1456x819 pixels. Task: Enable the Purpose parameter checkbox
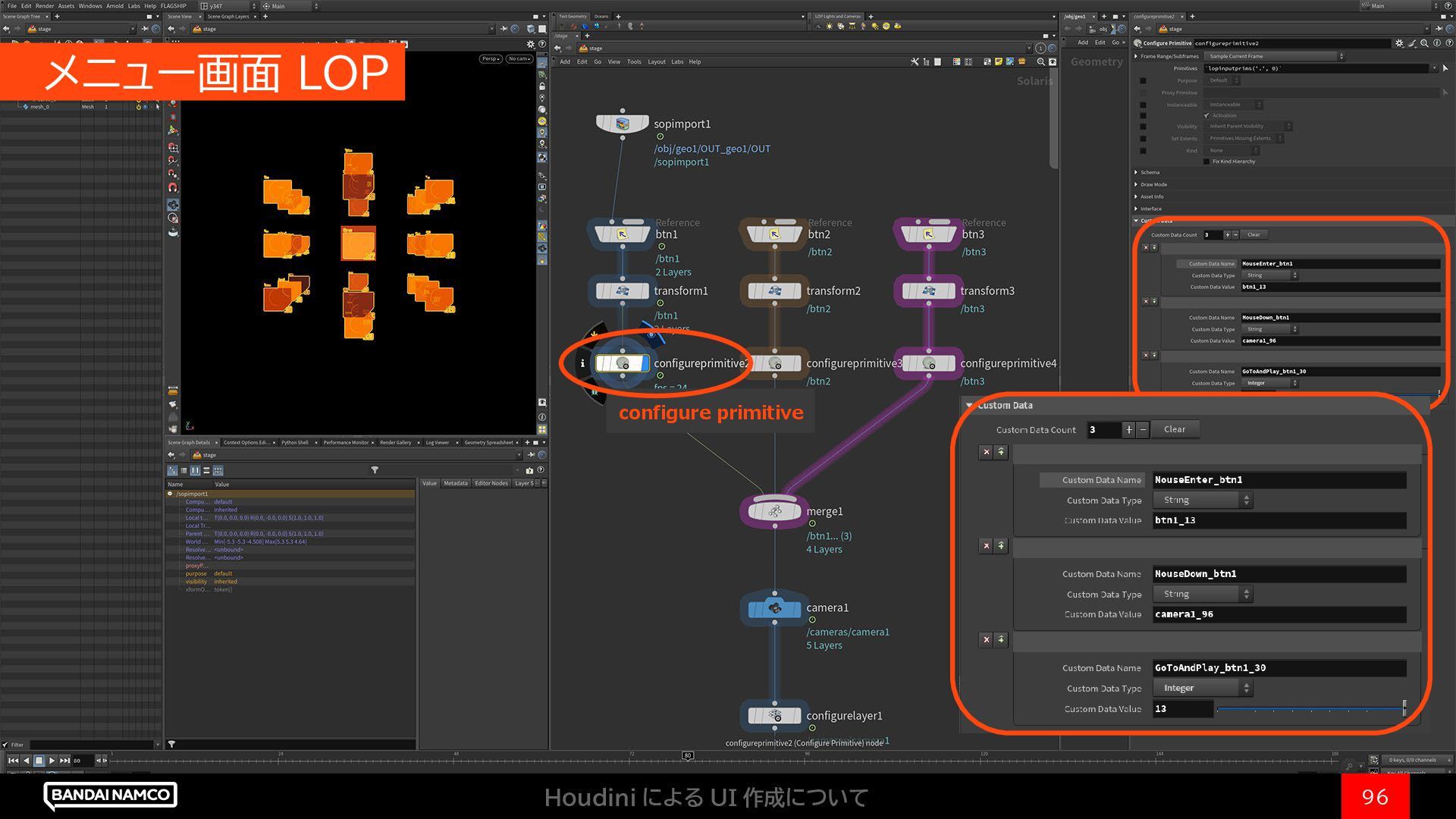1143,80
